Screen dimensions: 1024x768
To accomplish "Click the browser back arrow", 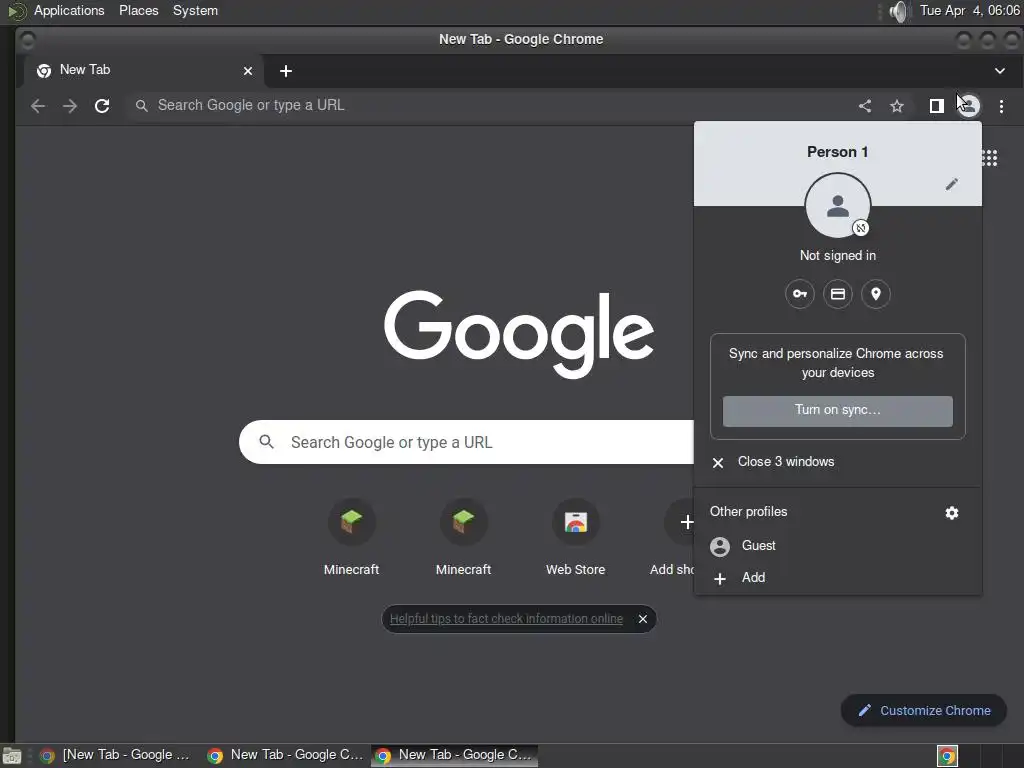I will [x=38, y=106].
